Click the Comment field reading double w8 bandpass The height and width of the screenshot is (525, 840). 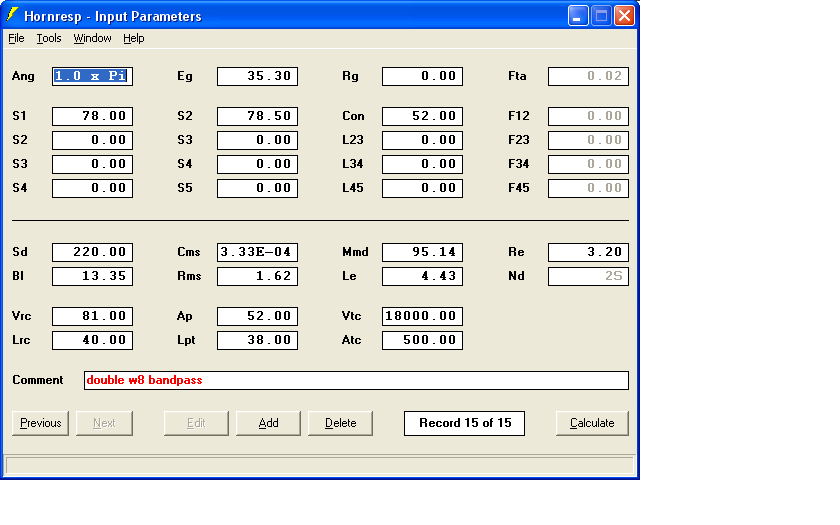click(356, 380)
